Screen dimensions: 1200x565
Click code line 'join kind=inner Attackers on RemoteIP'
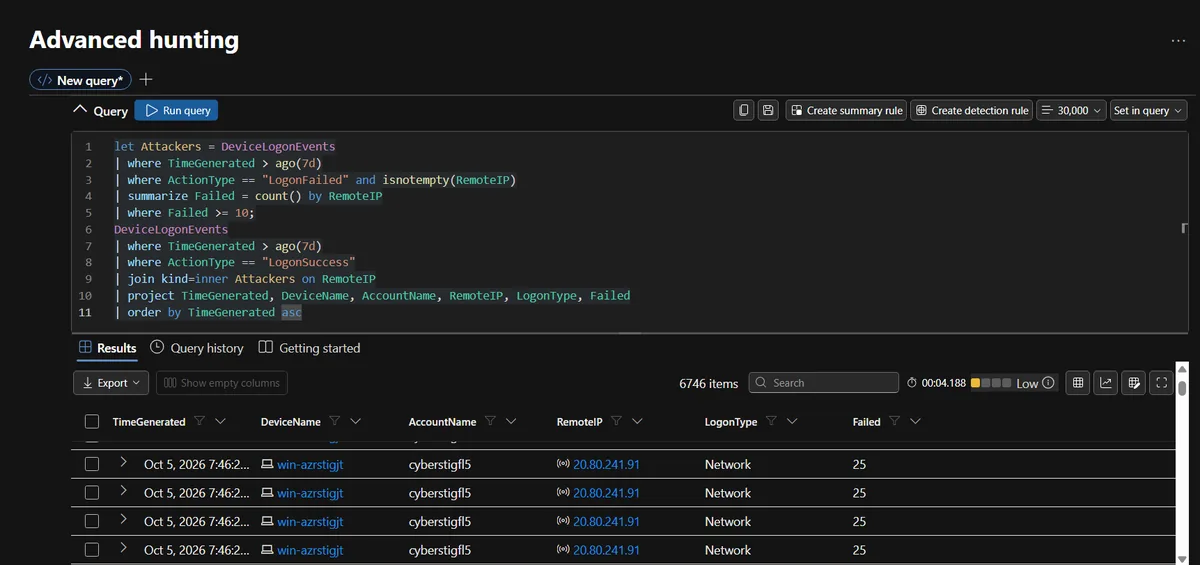[245, 279]
